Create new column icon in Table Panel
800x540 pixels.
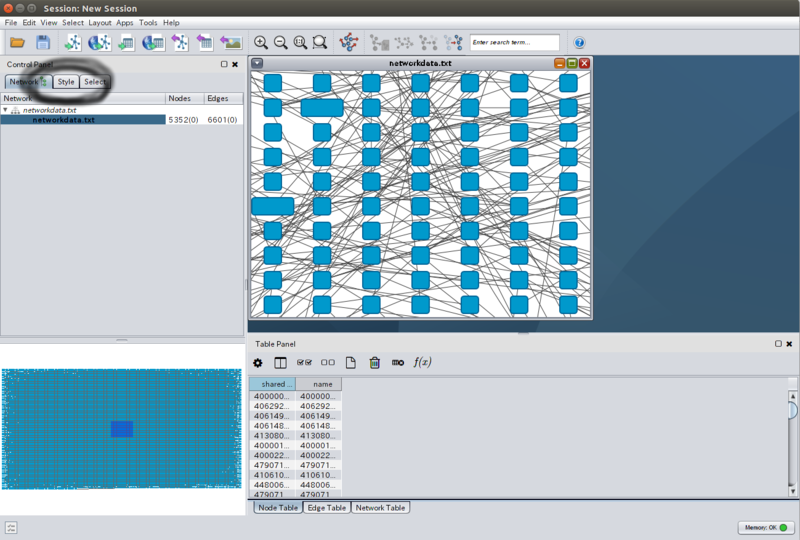pos(351,362)
